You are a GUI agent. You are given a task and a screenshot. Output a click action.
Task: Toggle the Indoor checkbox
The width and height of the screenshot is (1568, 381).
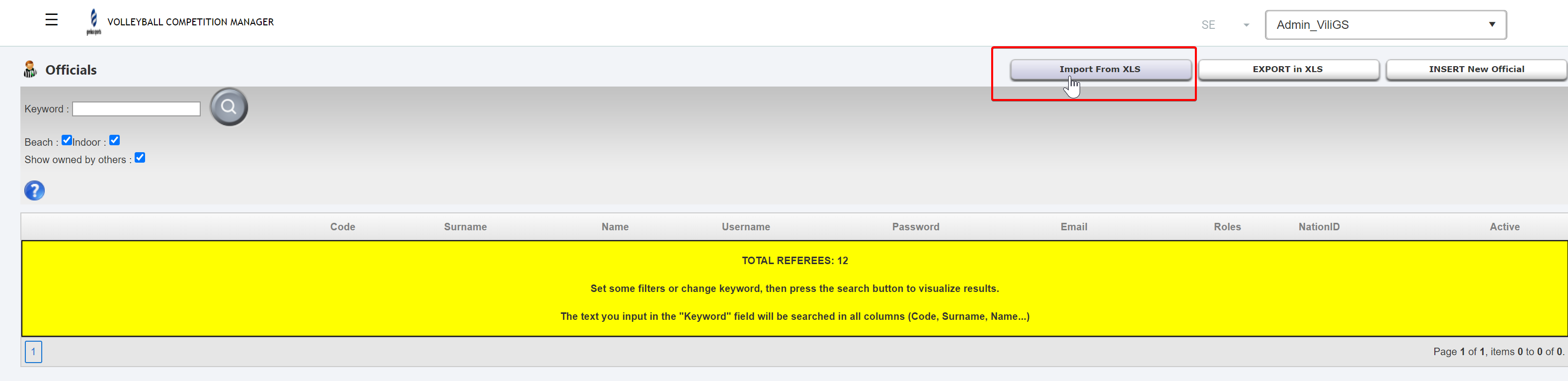pyautogui.click(x=114, y=140)
